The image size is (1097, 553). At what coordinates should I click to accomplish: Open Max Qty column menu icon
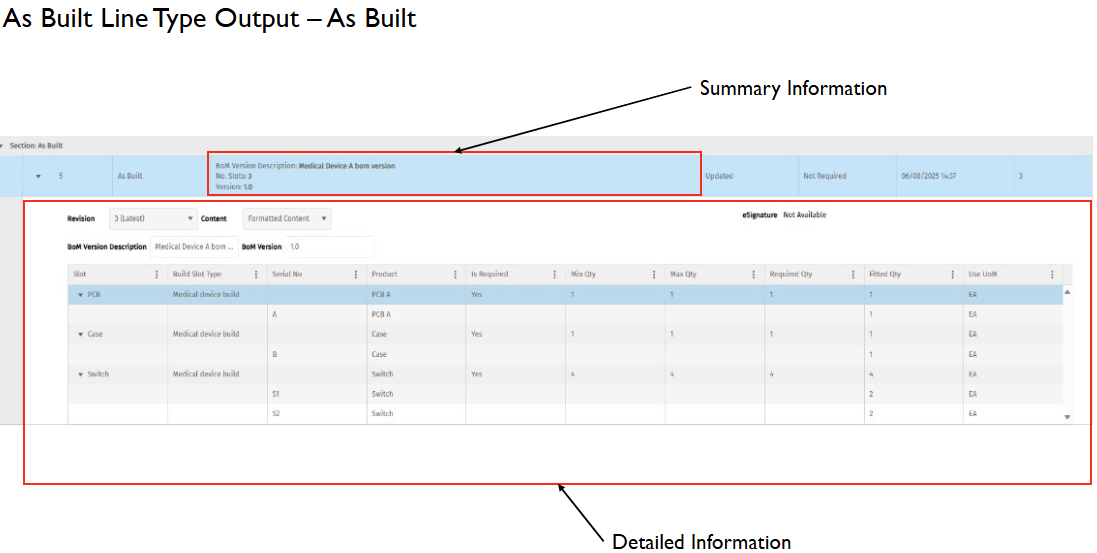[753, 274]
